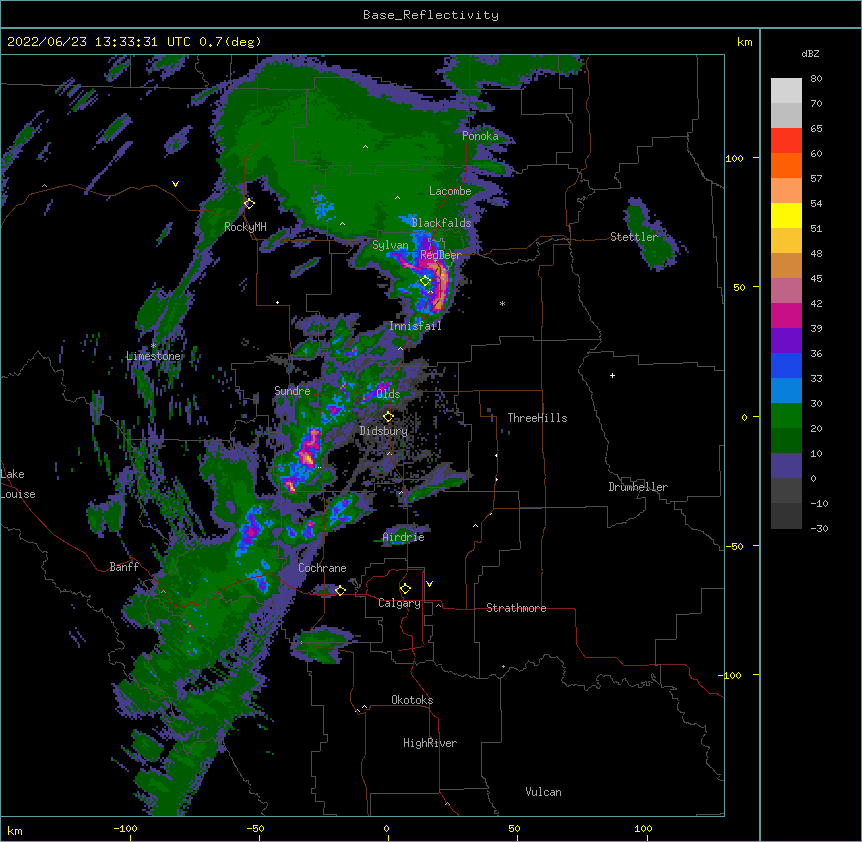
Task: Pick the dark orange 60-57 dBZ legend swatch
Action: 786,165
